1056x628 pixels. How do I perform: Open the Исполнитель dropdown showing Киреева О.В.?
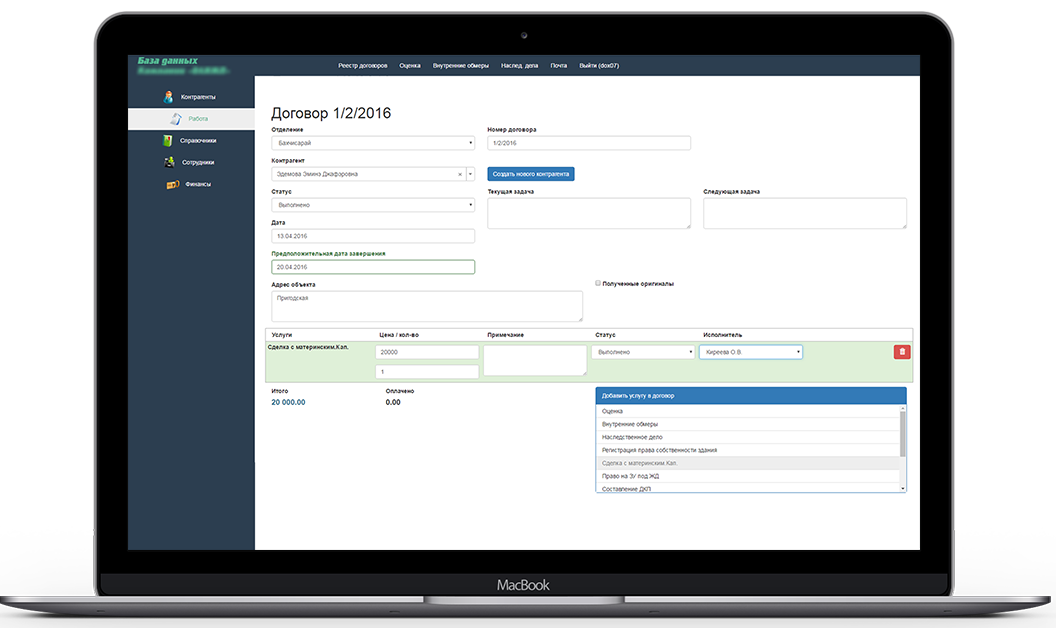(751, 352)
